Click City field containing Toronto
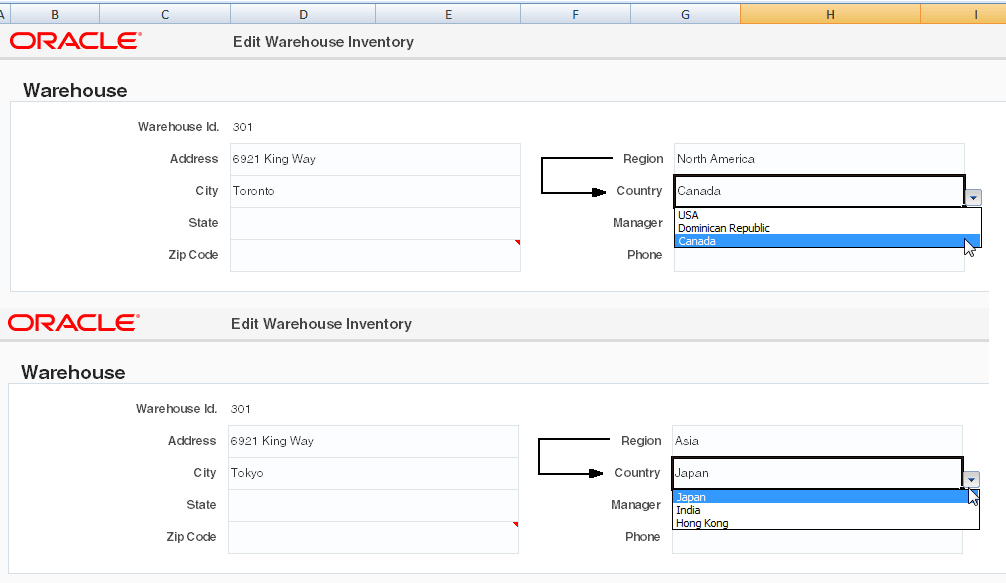The image size is (1006, 583). pyautogui.click(x=375, y=191)
